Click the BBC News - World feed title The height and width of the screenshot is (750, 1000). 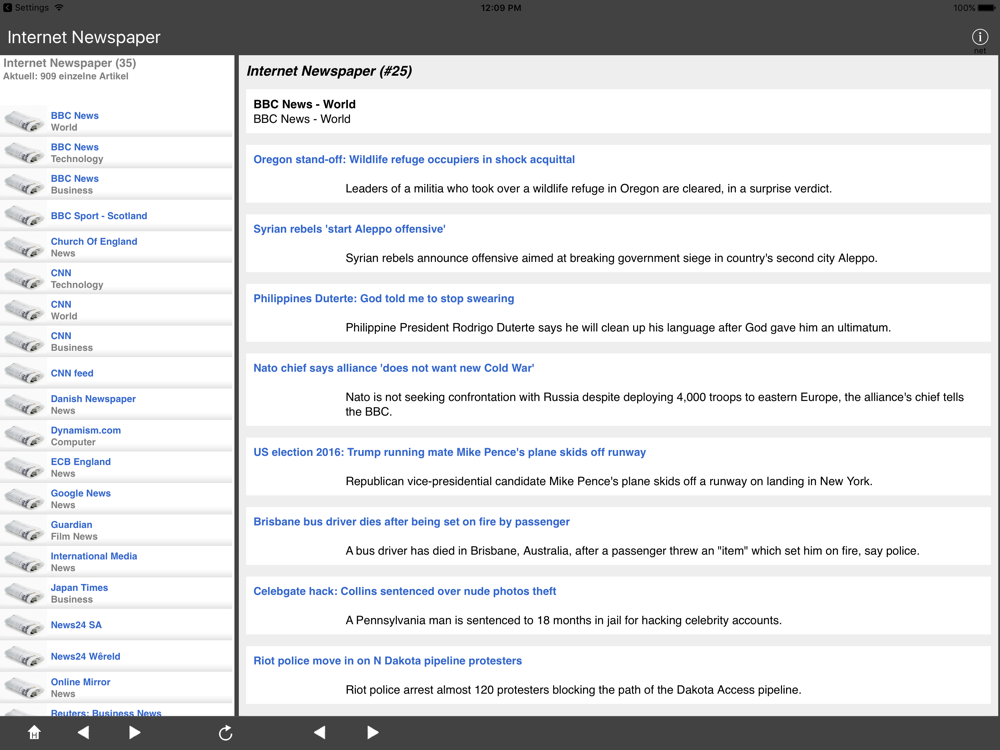304,104
